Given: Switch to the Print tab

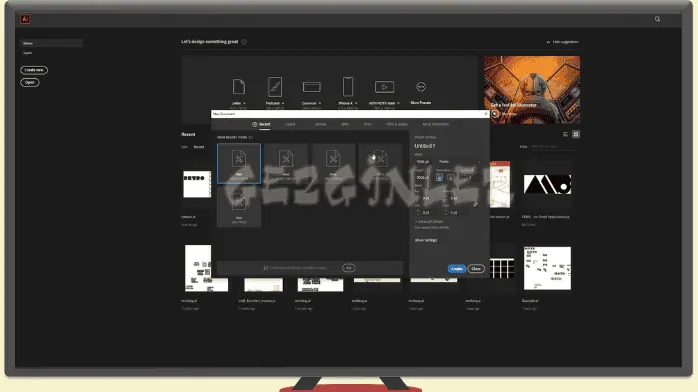Looking at the screenshot, I should [368, 125].
